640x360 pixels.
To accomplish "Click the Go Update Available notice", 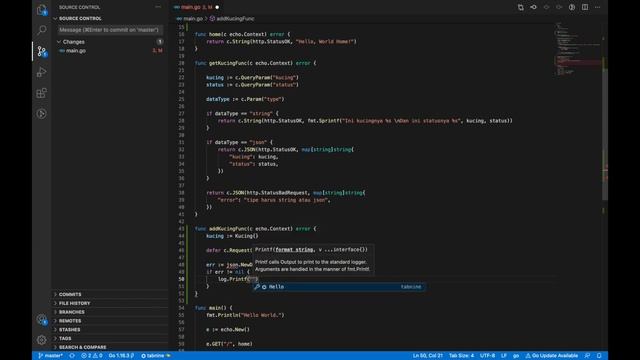I will coord(551,356).
